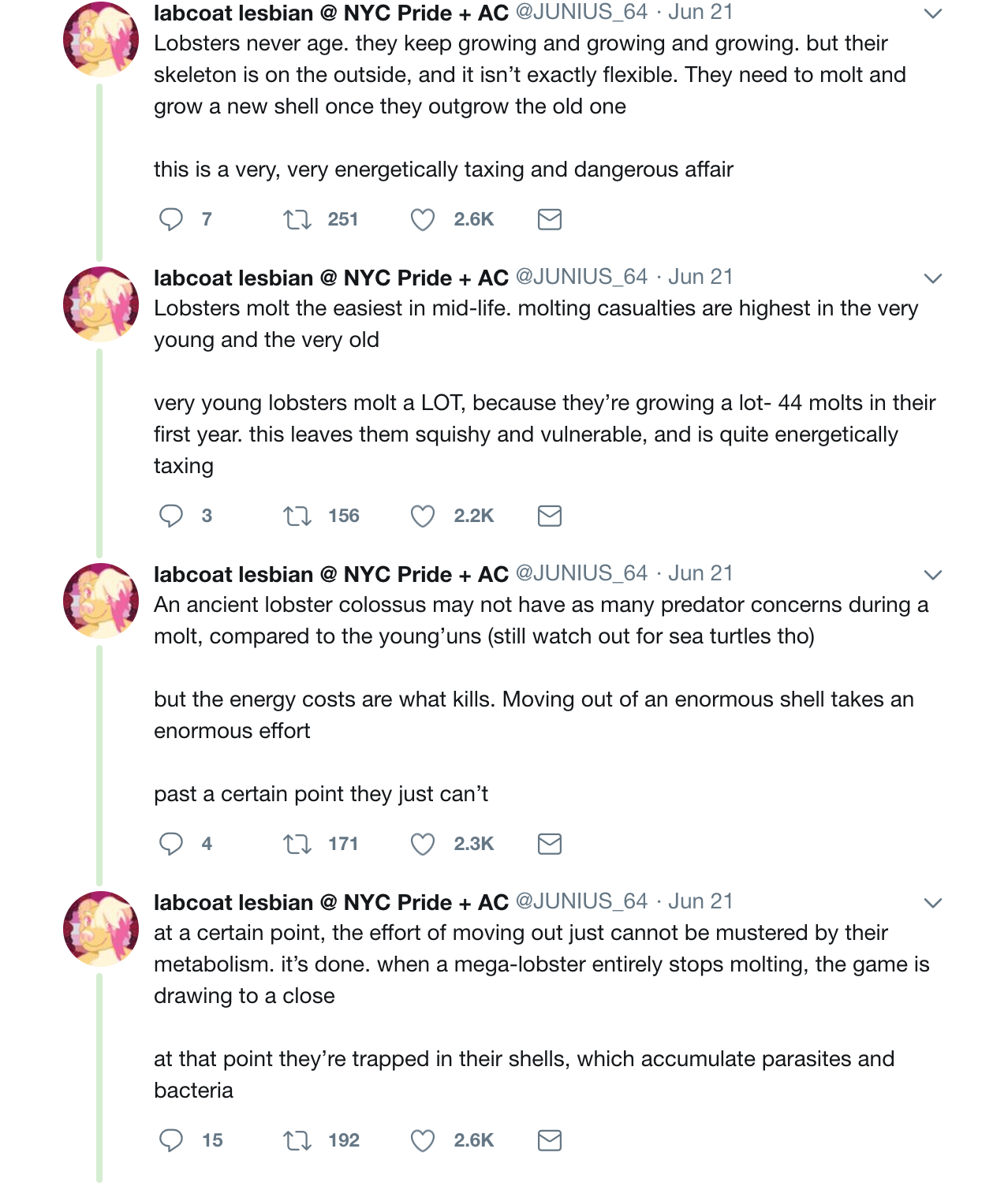
Task: Click the avatar on the 'ancient lobster colossus' tweet
Action: (x=101, y=601)
